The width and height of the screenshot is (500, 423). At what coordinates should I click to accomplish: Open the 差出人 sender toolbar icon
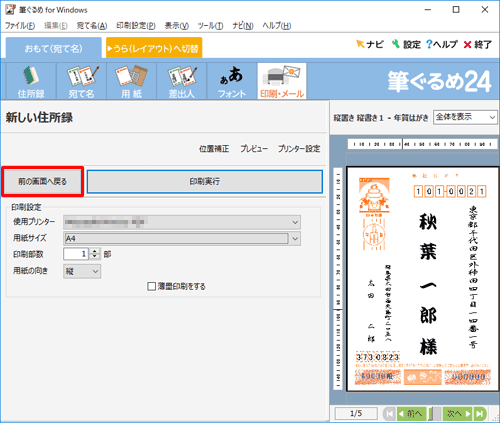(182, 81)
